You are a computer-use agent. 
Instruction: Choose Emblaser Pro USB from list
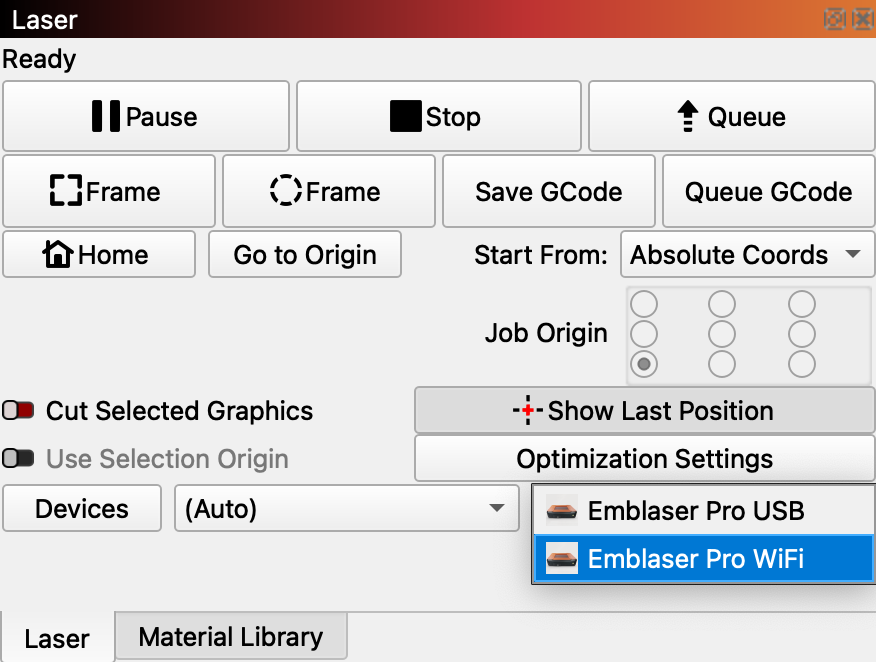(x=696, y=511)
